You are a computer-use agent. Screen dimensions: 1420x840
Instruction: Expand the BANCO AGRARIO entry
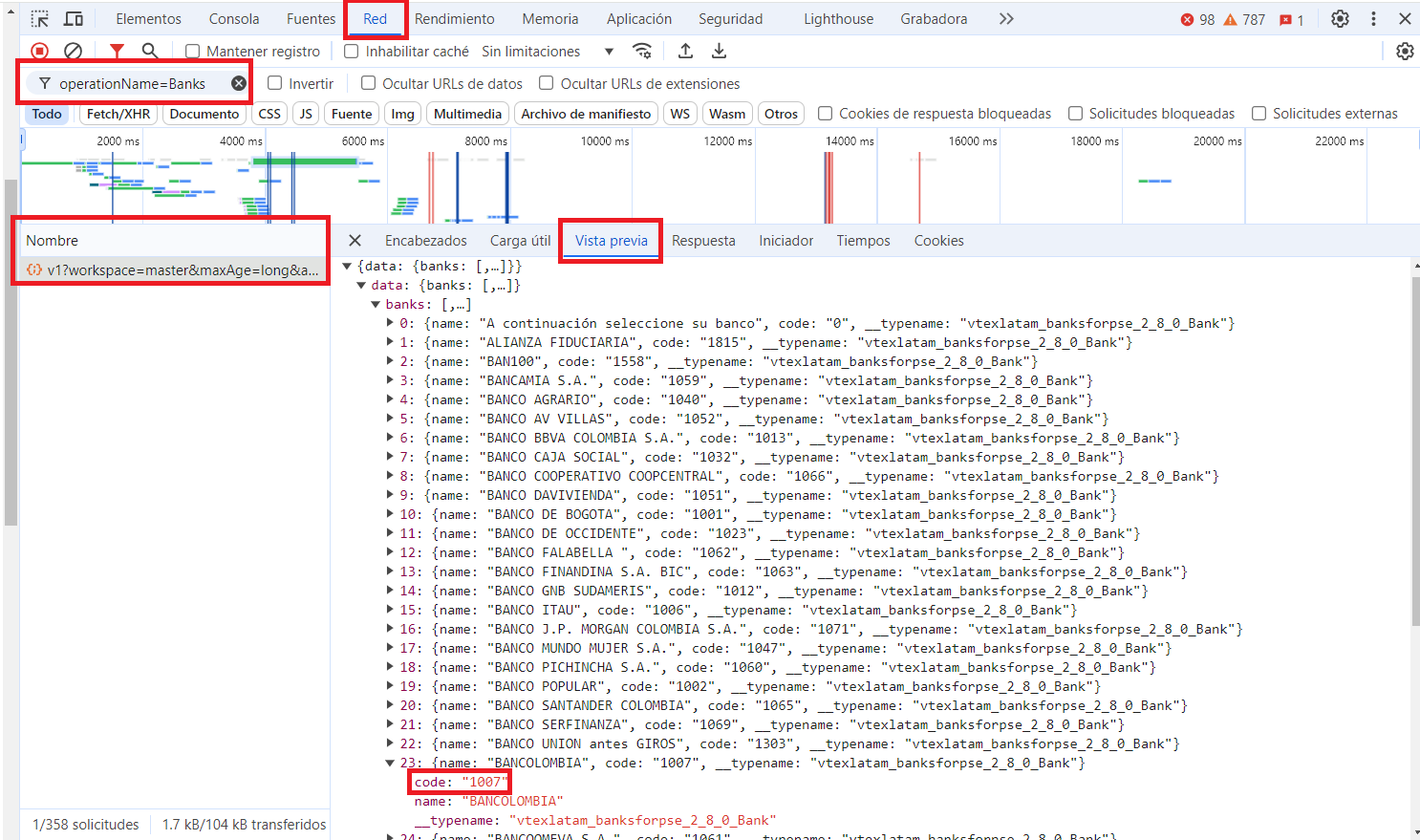(391, 399)
